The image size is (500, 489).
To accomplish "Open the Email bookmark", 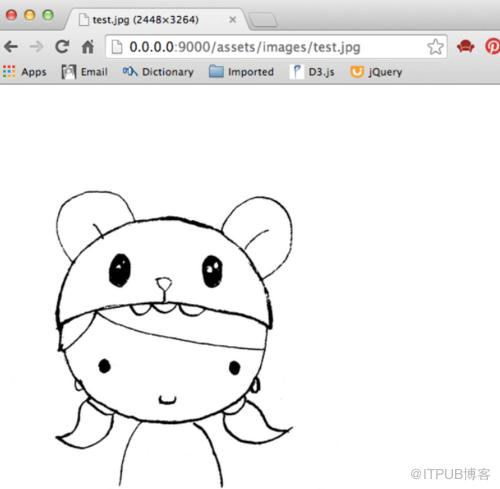I will pos(85,72).
